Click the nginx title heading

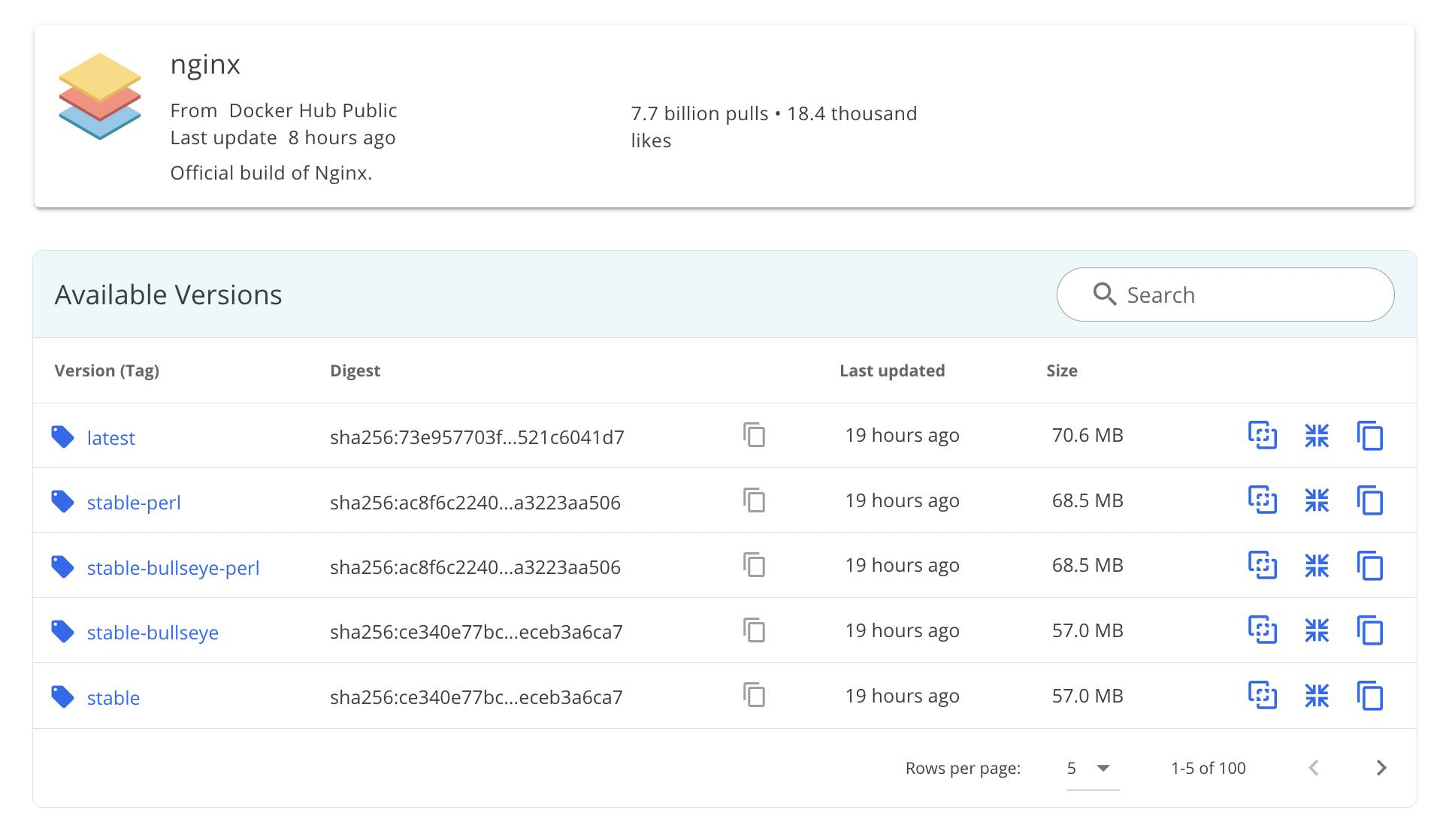click(205, 65)
